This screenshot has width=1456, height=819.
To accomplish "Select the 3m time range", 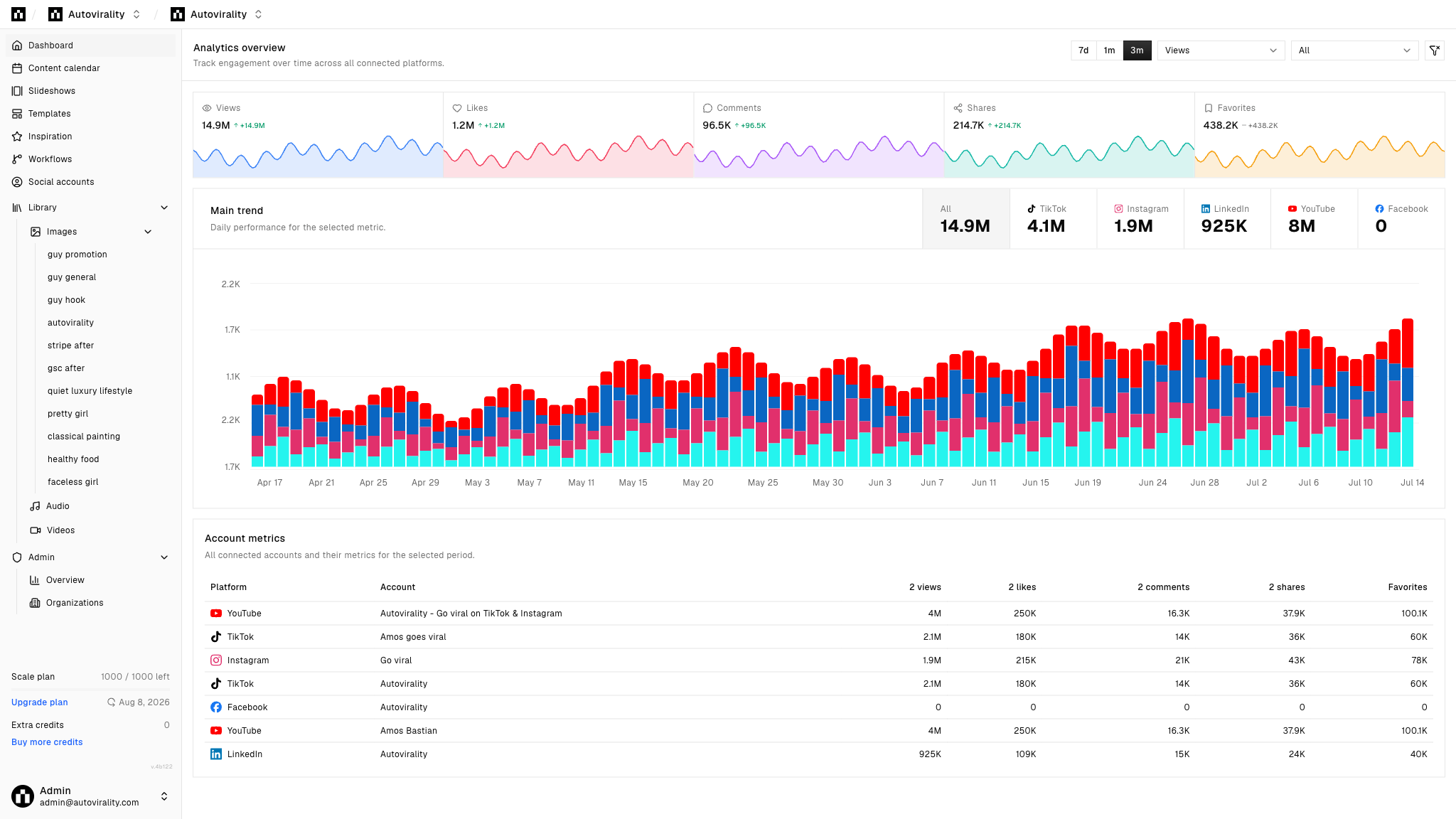I will click(x=1137, y=50).
